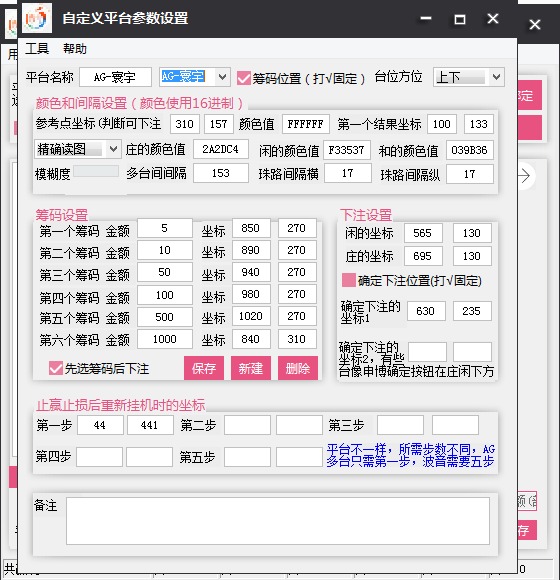Click 庄的颜色值 field 2A2DC4
The width and height of the screenshot is (560, 580).
click(x=220, y=149)
